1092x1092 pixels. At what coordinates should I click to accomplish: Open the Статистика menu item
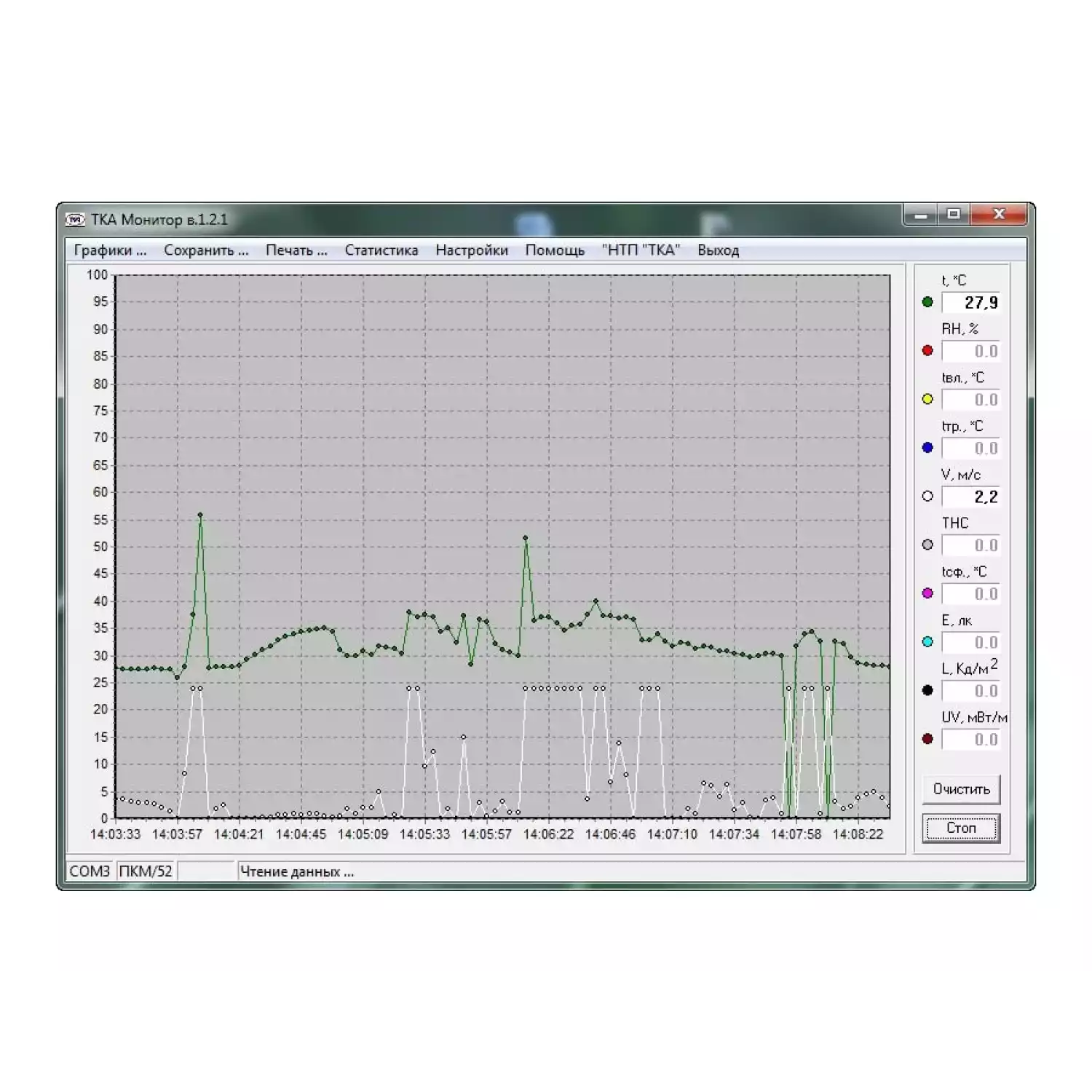click(x=381, y=250)
